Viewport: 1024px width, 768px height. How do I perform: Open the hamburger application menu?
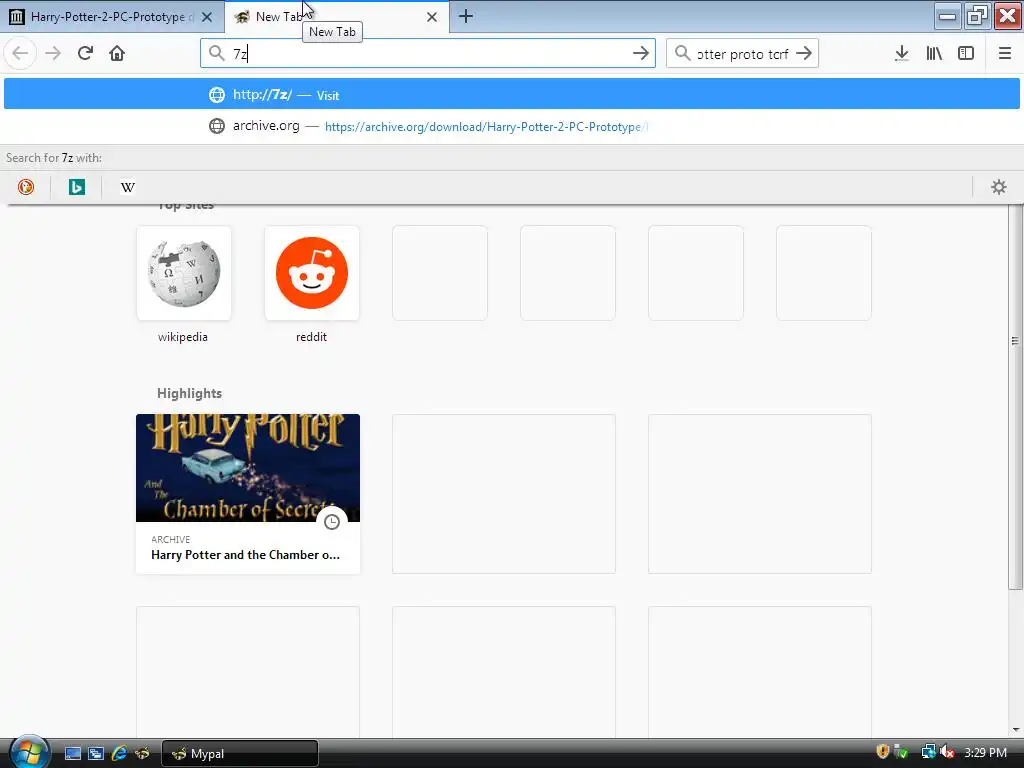pyautogui.click(x=1004, y=53)
